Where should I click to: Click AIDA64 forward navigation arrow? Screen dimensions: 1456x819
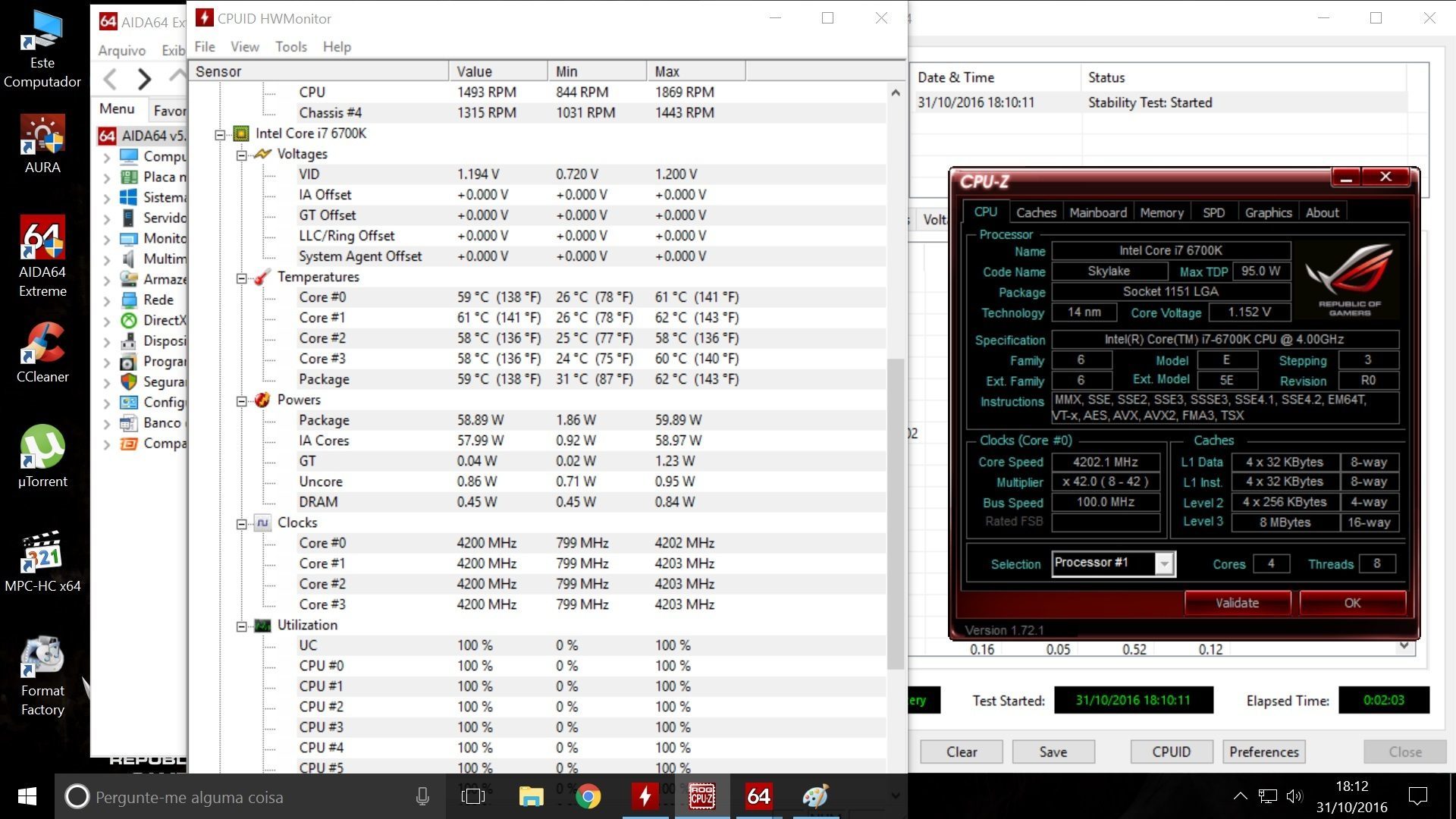point(144,78)
